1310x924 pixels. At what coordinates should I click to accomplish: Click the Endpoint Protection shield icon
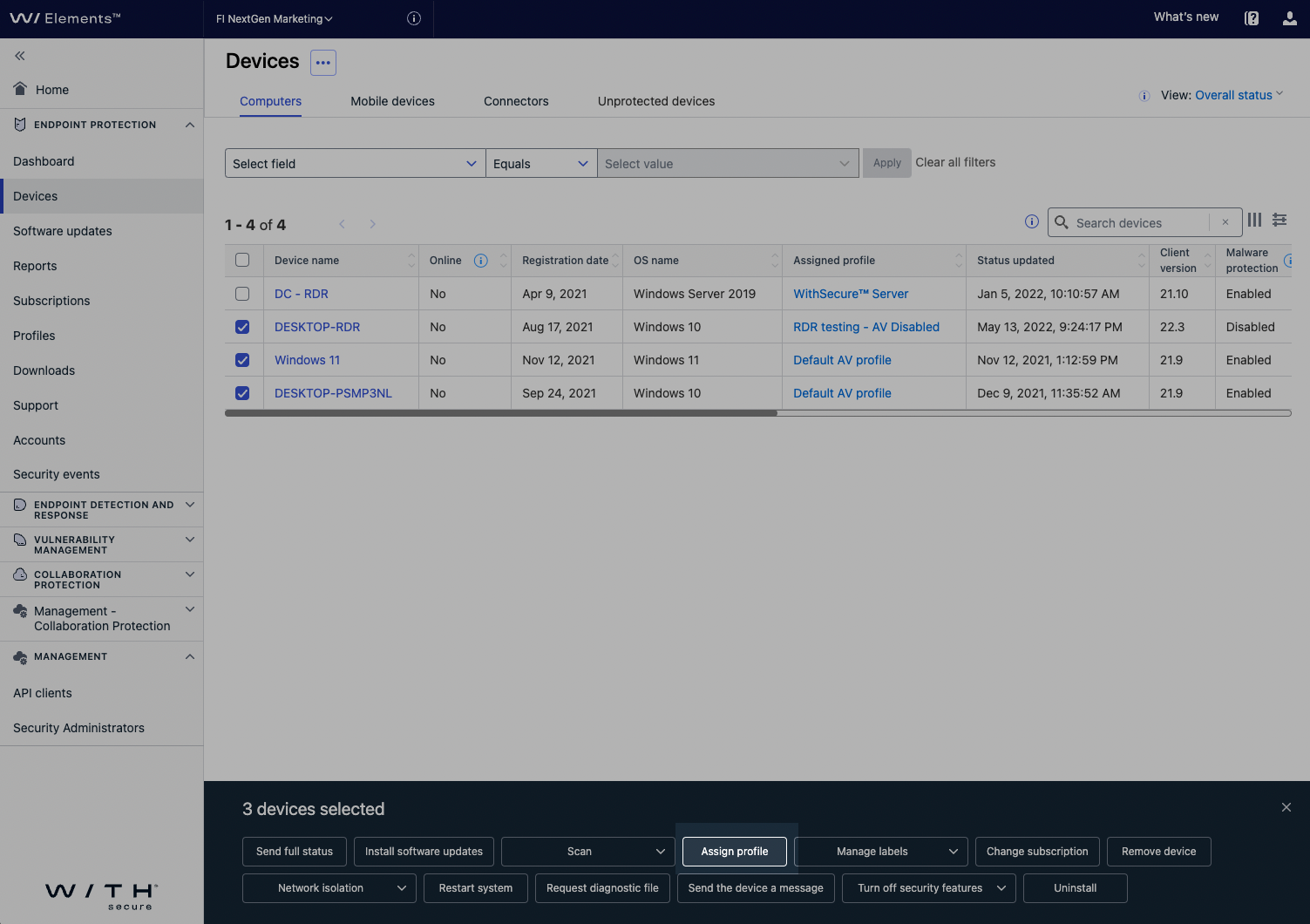pyautogui.click(x=19, y=124)
